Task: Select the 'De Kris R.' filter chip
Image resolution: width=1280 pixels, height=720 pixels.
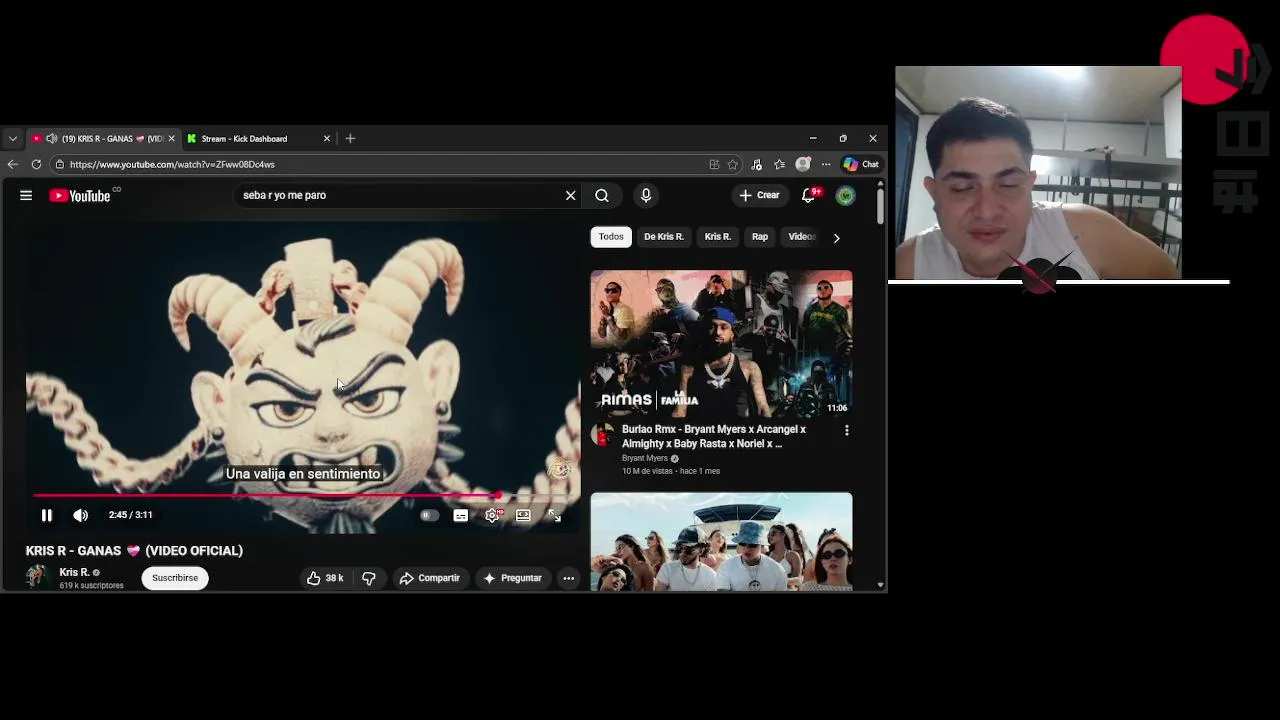Action: point(664,237)
